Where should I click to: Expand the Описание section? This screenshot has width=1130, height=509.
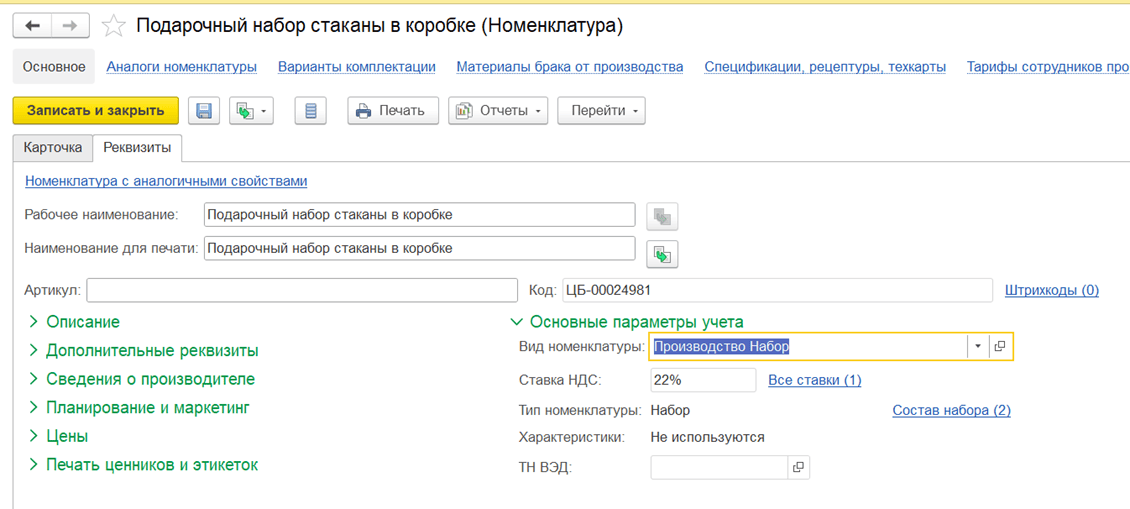[82, 322]
